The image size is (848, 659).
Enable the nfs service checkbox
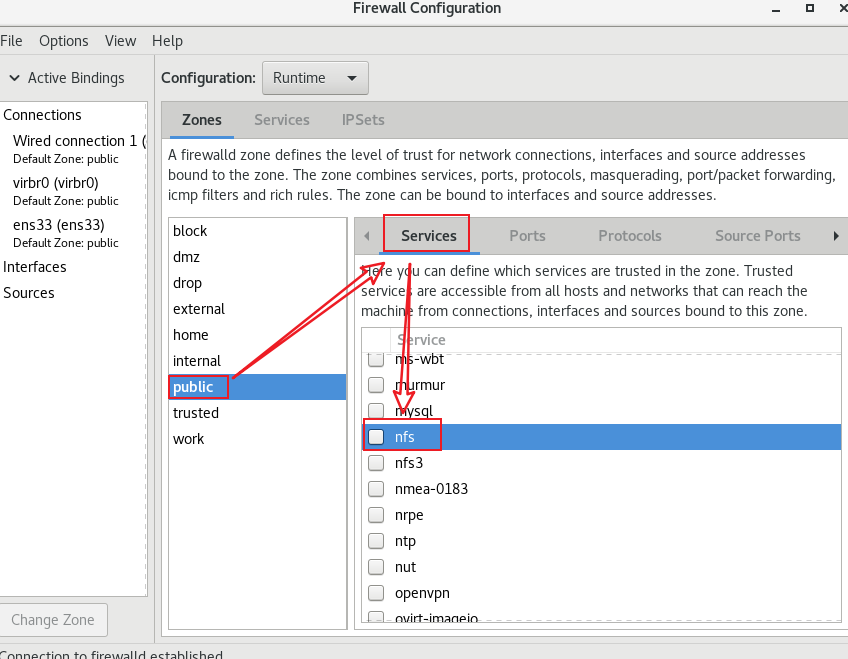point(376,437)
